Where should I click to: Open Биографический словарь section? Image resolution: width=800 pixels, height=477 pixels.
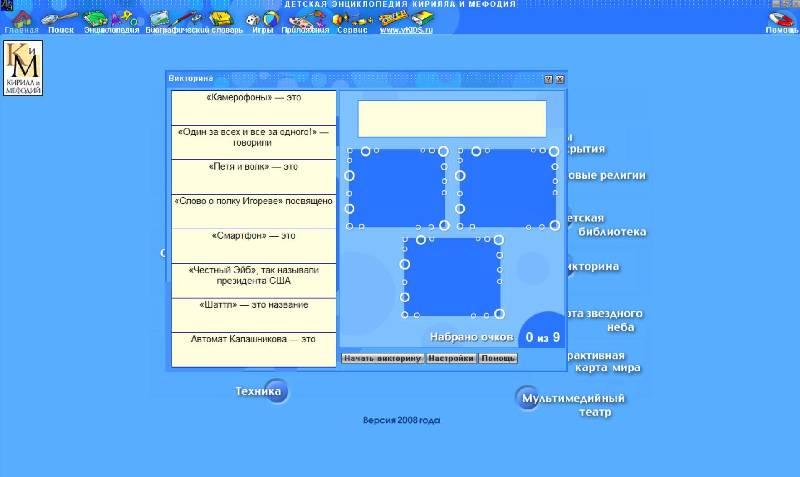[x=194, y=21]
